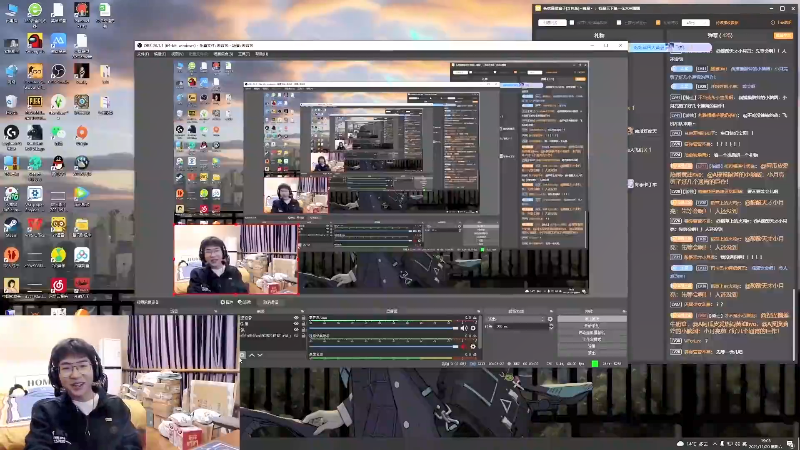Adjust the transition duration stepper arrows
This screenshot has height=450, width=800.
pos(551,327)
